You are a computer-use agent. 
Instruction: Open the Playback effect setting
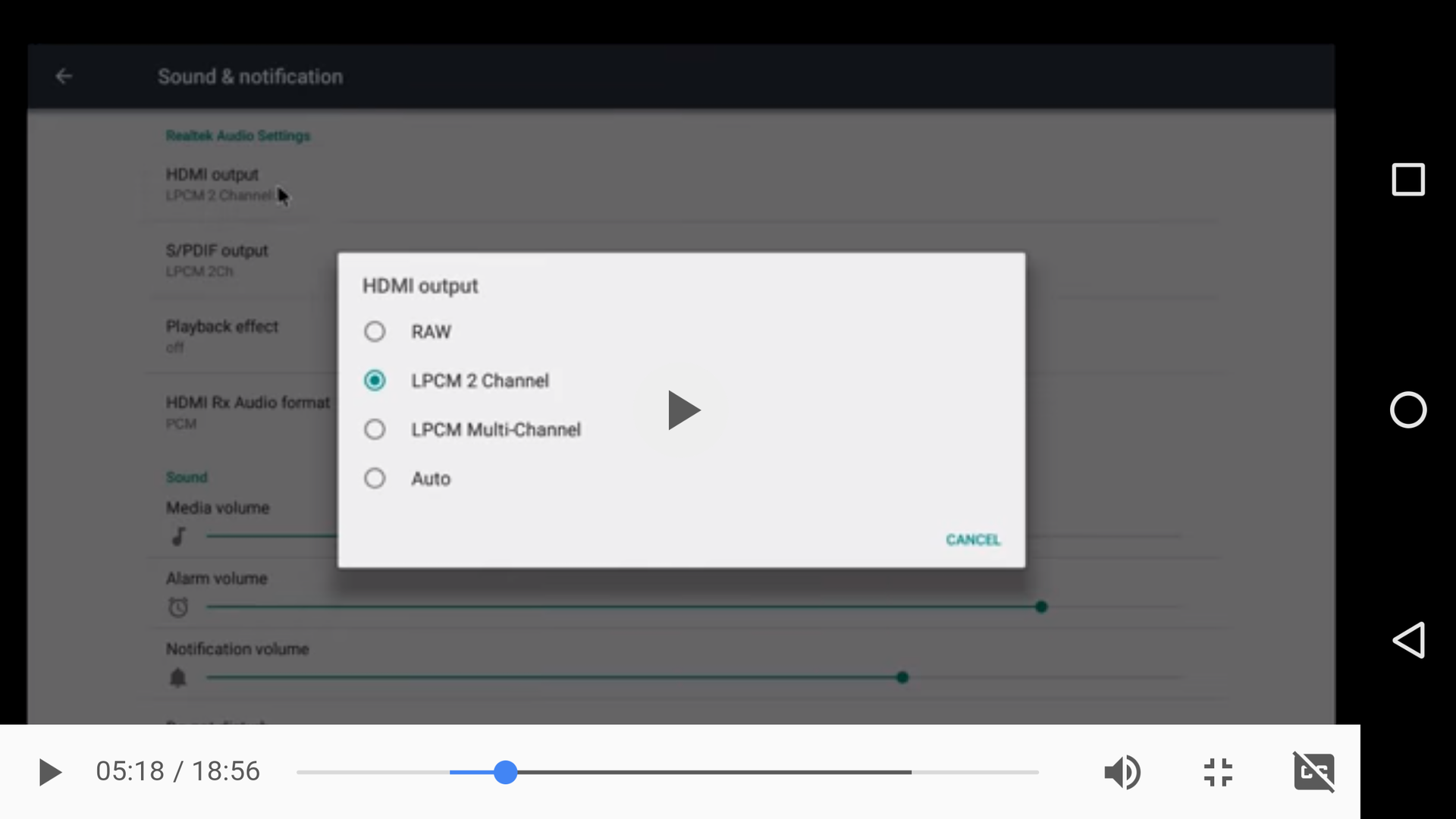(x=222, y=335)
